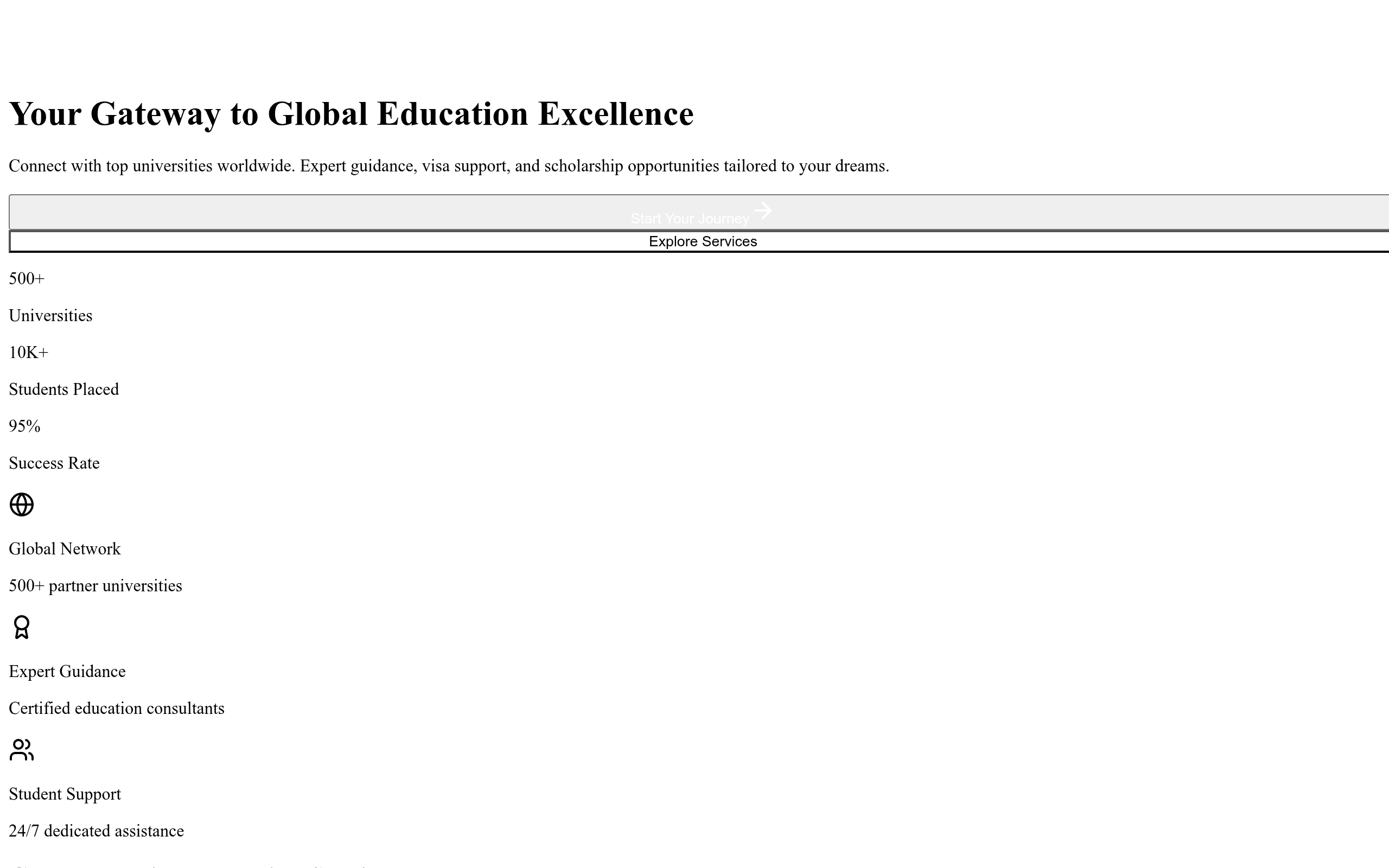Viewport: 1389px width, 868px height.
Task: Click the heading Your Gateway to Global Education Excellence
Action: click(x=351, y=114)
